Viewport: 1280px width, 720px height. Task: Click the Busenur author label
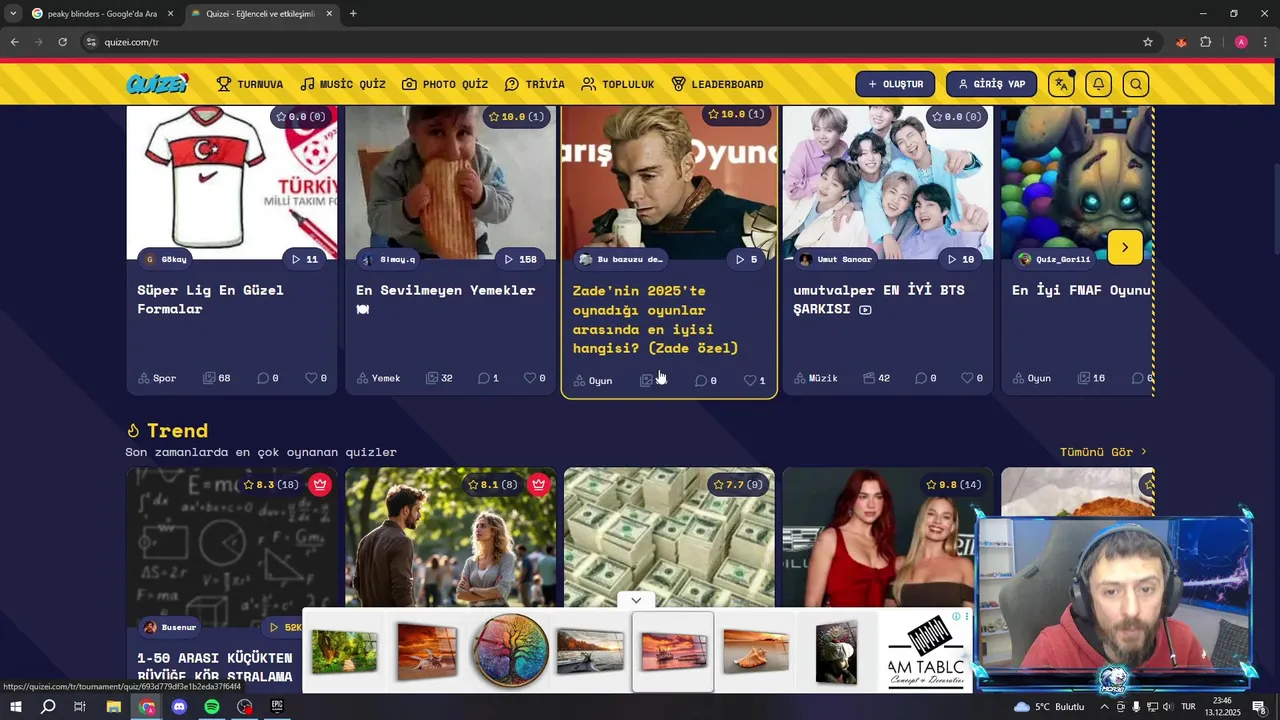click(x=170, y=627)
